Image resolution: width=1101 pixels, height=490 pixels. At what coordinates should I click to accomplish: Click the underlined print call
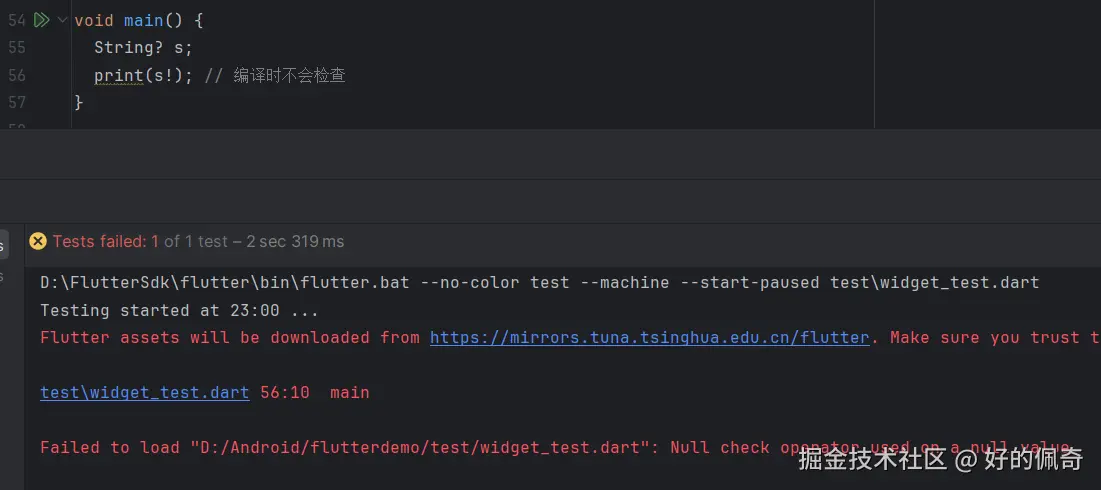pyautogui.click(x=118, y=75)
